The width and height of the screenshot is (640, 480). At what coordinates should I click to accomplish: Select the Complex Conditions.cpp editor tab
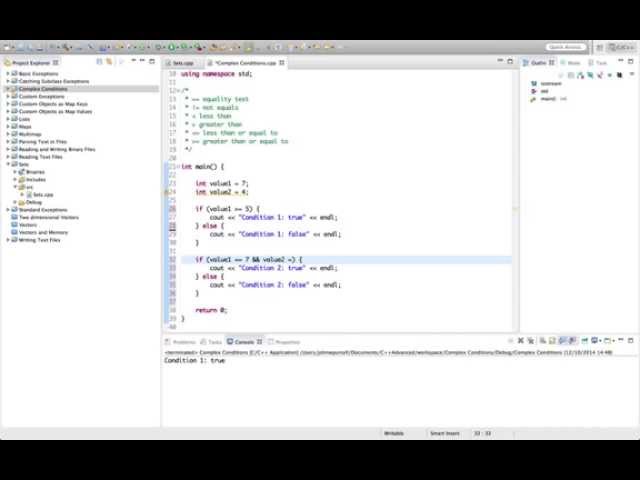click(245, 63)
